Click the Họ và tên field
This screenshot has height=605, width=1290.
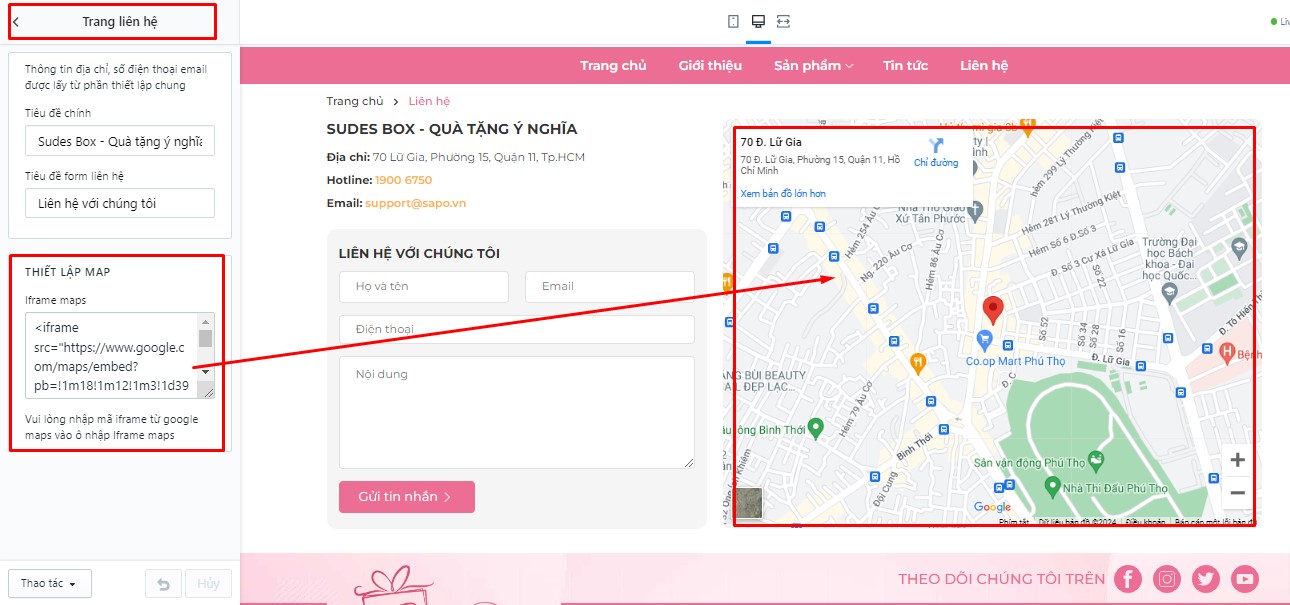click(x=424, y=286)
